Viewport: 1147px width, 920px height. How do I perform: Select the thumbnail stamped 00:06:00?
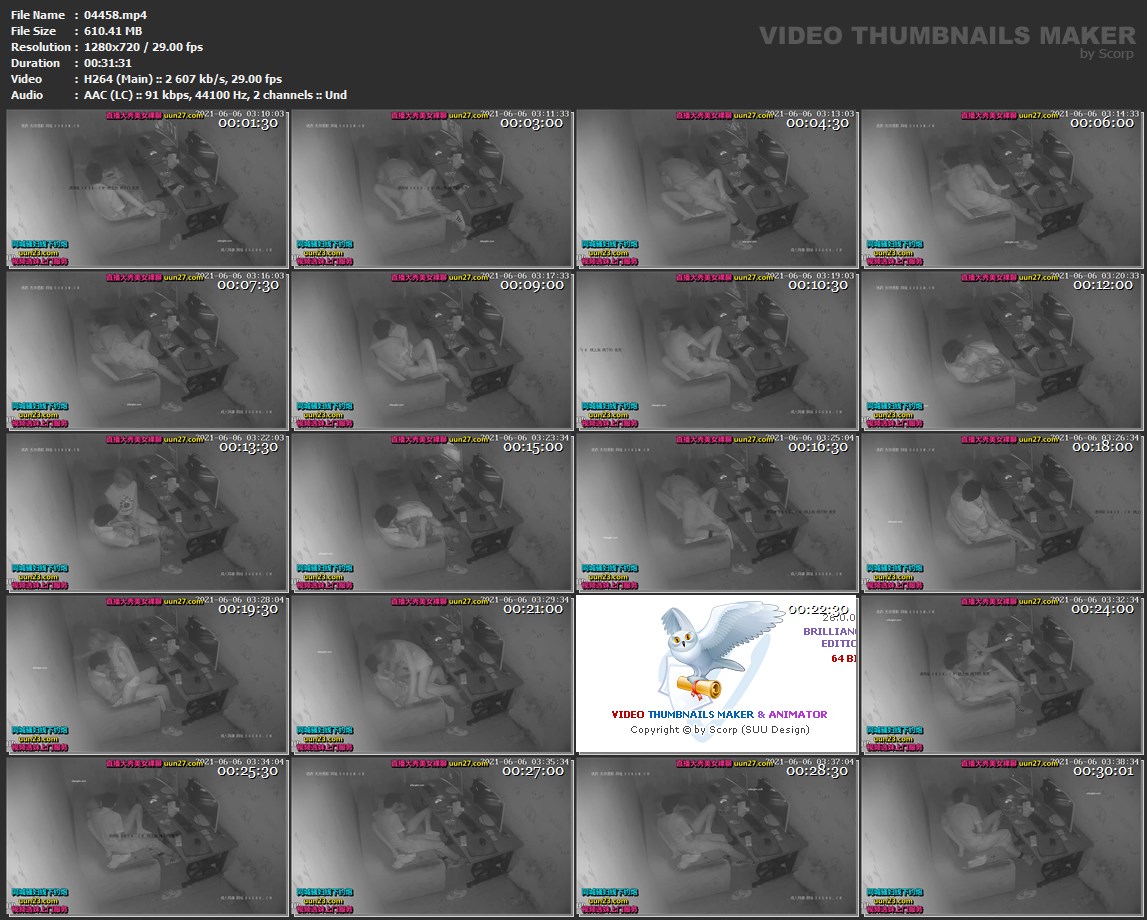pos(1002,189)
